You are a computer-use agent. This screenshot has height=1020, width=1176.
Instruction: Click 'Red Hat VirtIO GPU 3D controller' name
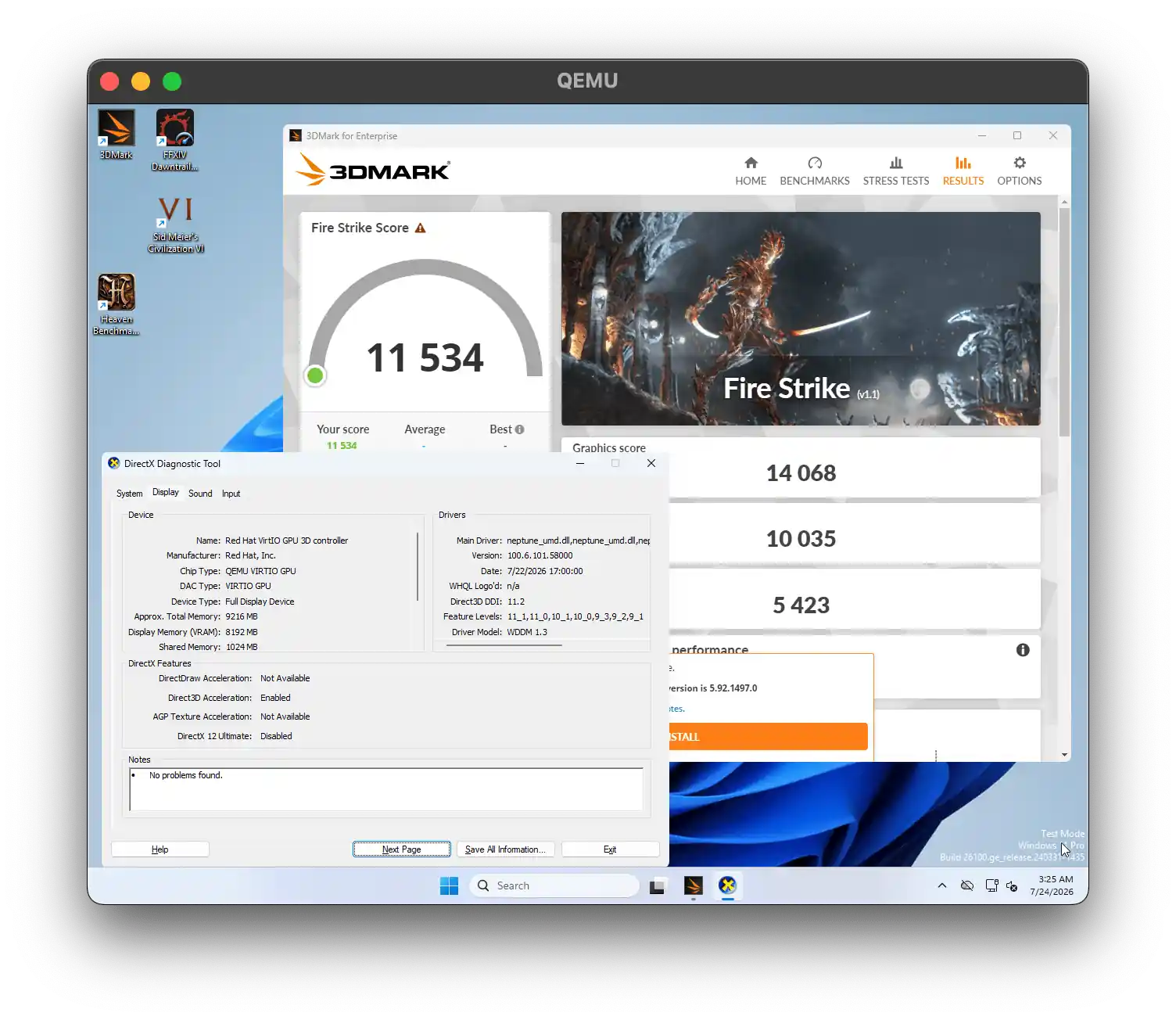(287, 541)
